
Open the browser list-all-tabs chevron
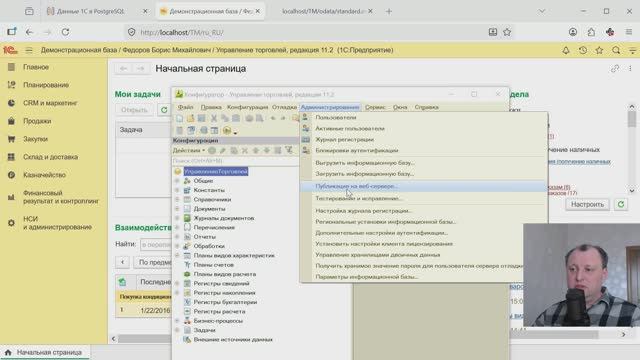pos(542,11)
